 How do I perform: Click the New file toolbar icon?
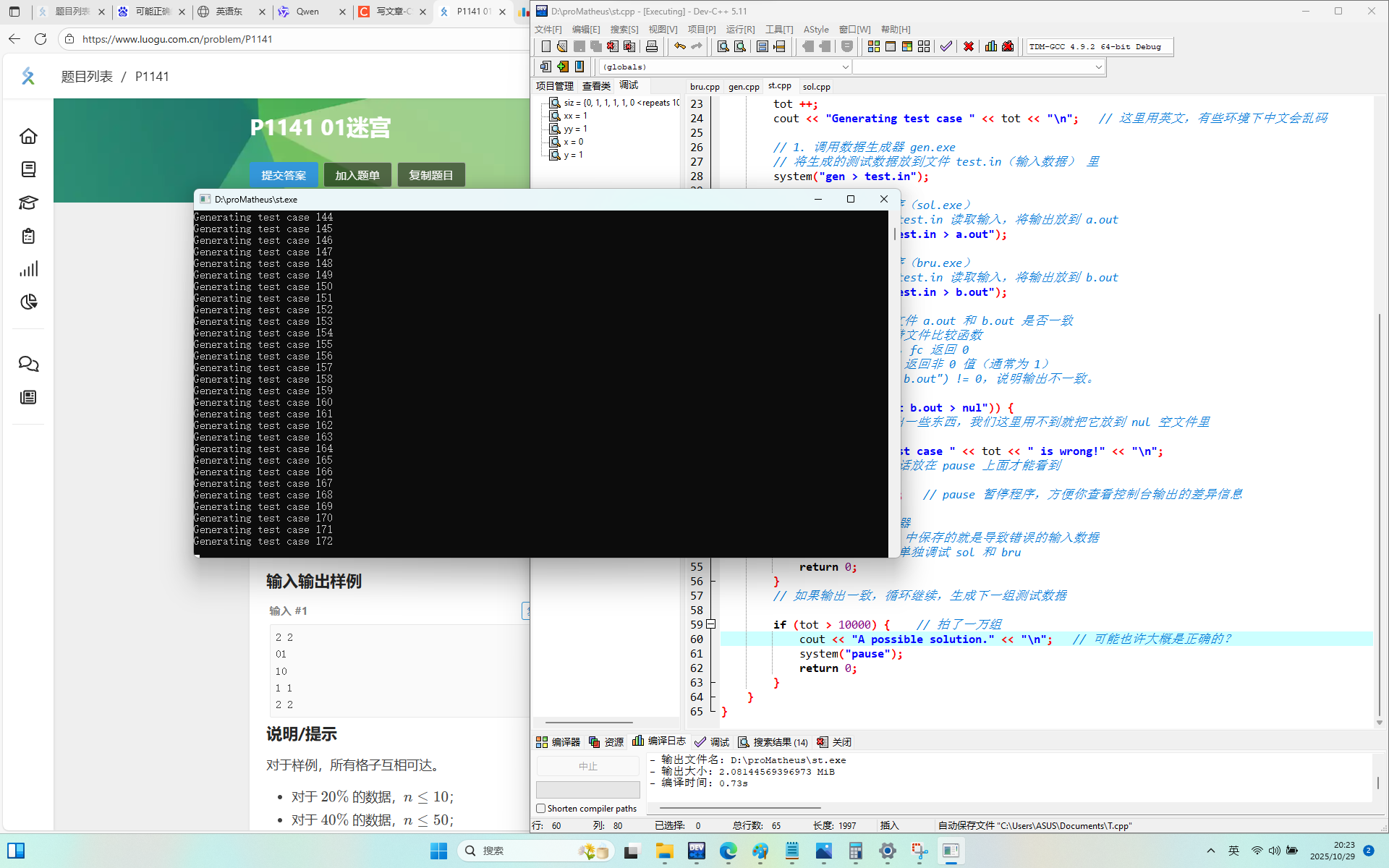(546, 46)
